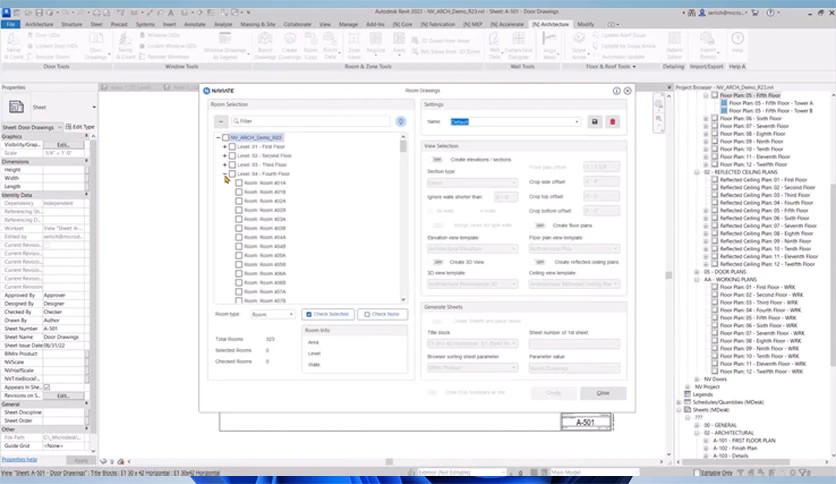
Task: Check Level 04 - Fourth Floor checkbox
Action: pos(232,174)
